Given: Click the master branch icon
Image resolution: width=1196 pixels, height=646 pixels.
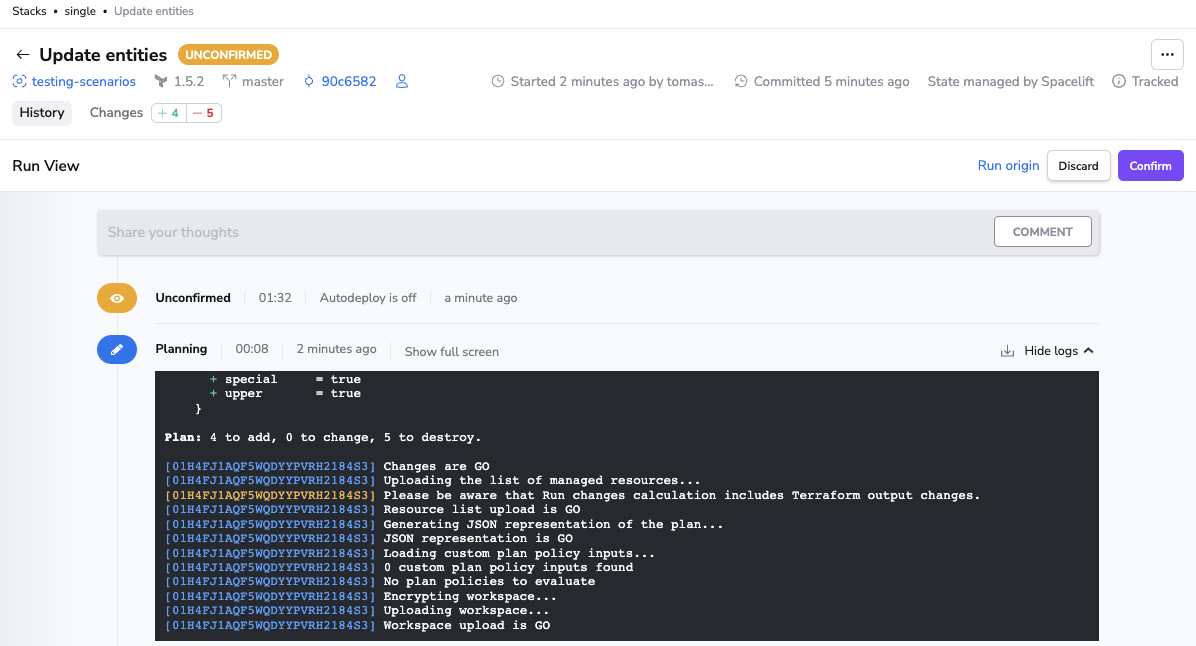Looking at the screenshot, I should pos(229,82).
